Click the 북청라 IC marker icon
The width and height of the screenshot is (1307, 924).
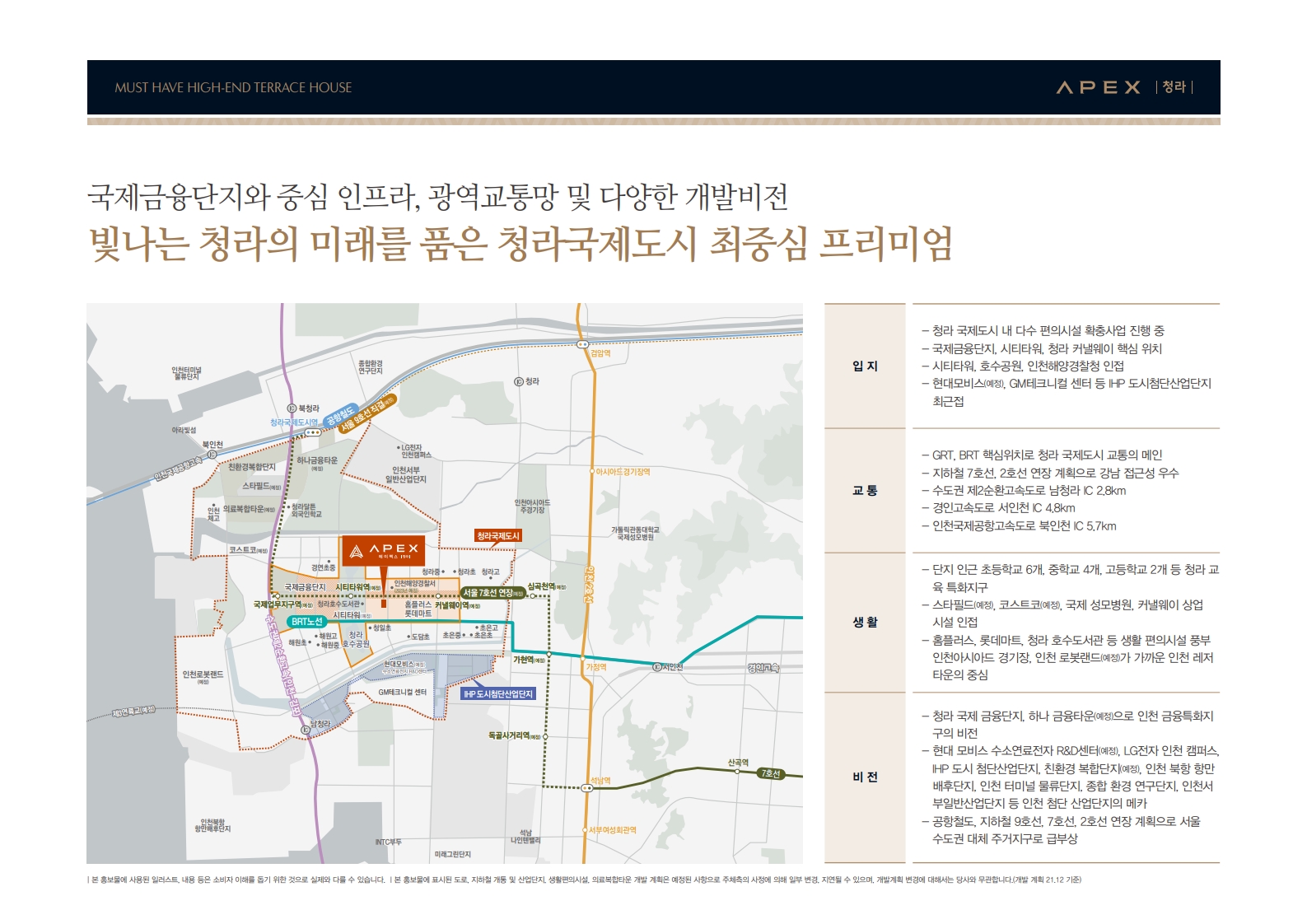[x=292, y=408]
